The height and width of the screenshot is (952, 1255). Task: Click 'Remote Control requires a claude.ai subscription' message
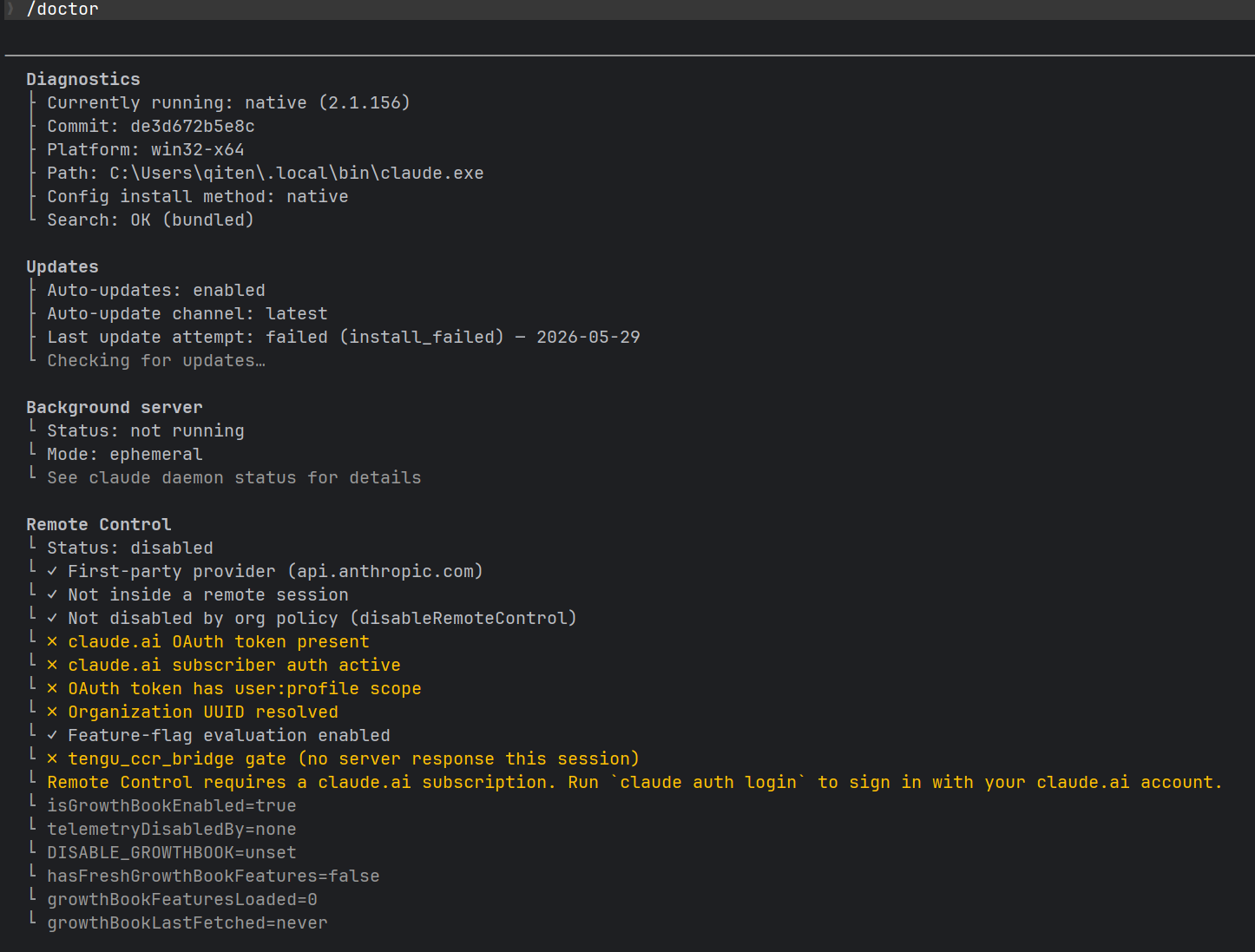click(x=634, y=783)
